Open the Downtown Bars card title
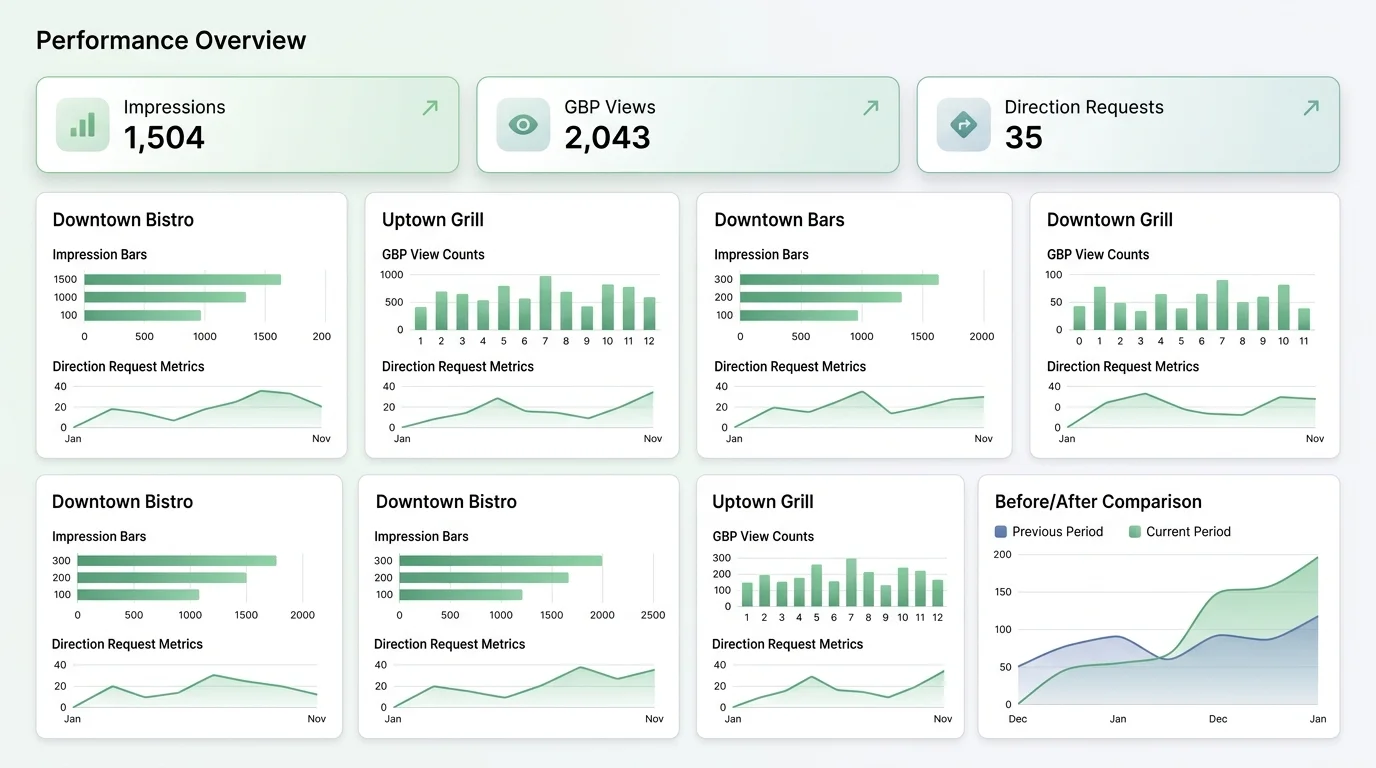Image resolution: width=1376 pixels, height=768 pixels. 779,220
